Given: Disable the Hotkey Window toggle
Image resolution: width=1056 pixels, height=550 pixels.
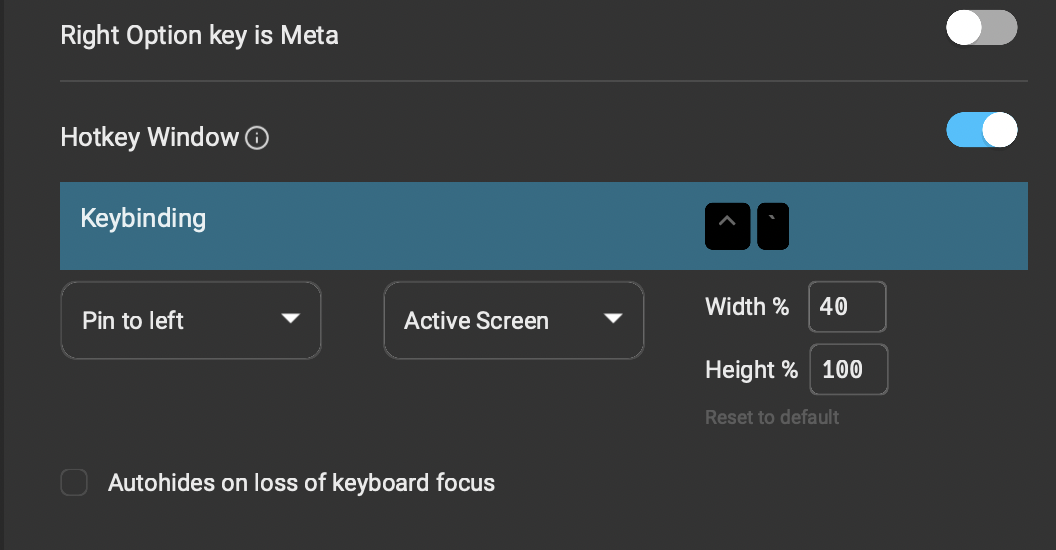Looking at the screenshot, I should [x=981, y=130].
